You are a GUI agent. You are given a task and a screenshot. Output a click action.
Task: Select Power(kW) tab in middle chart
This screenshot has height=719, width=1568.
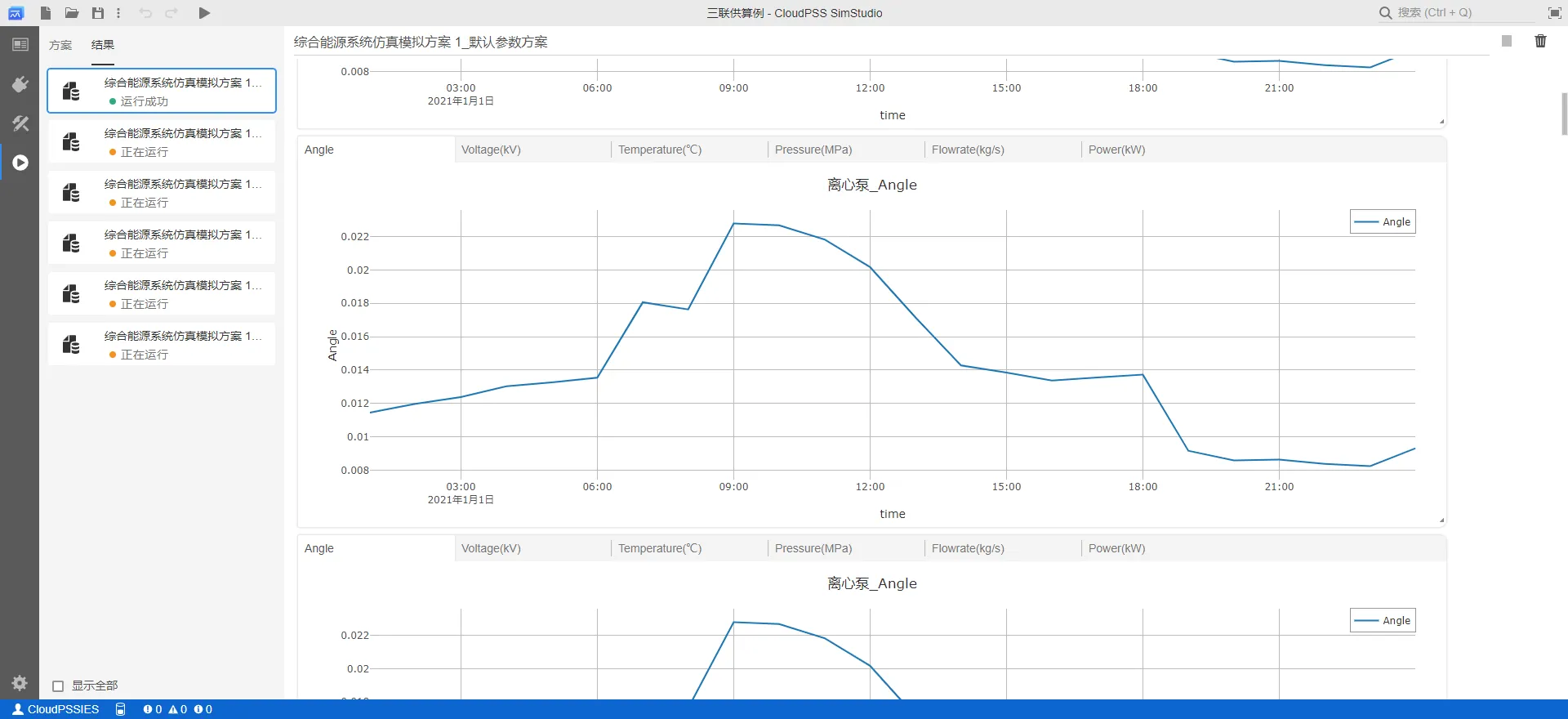click(x=1160, y=150)
